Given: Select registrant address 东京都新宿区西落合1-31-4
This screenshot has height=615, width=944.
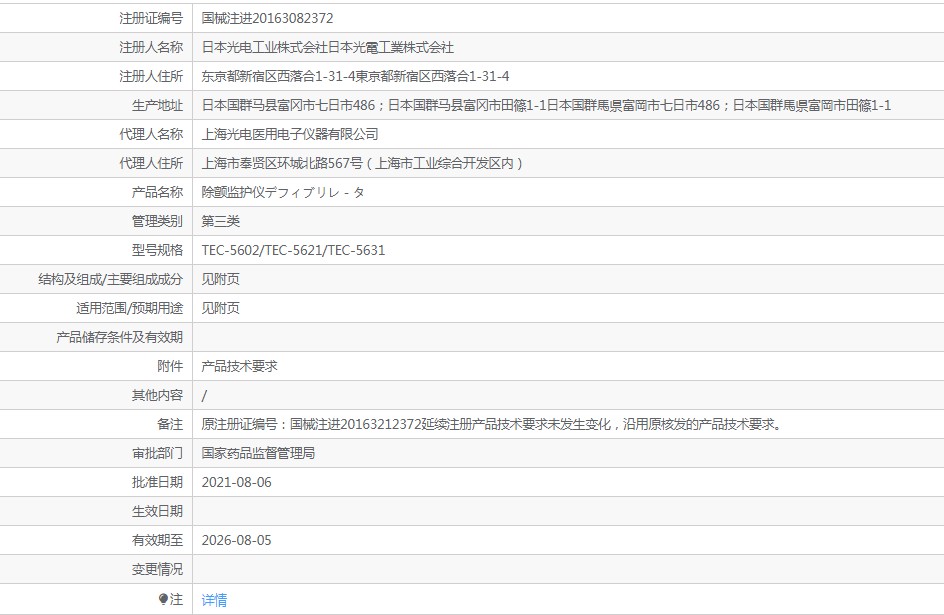Looking at the screenshot, I should (278, 76).
